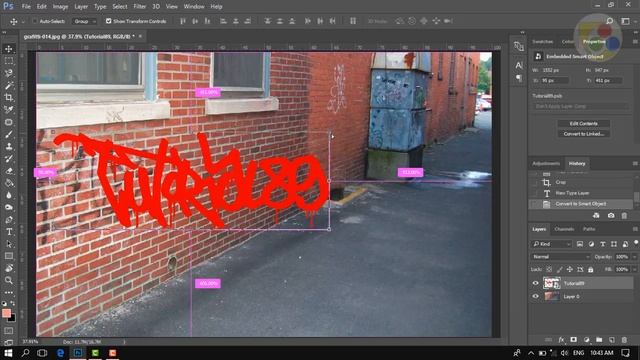Delete layer with Layers panel trash icon
This screenshot has height=360, width=640.
624,340
